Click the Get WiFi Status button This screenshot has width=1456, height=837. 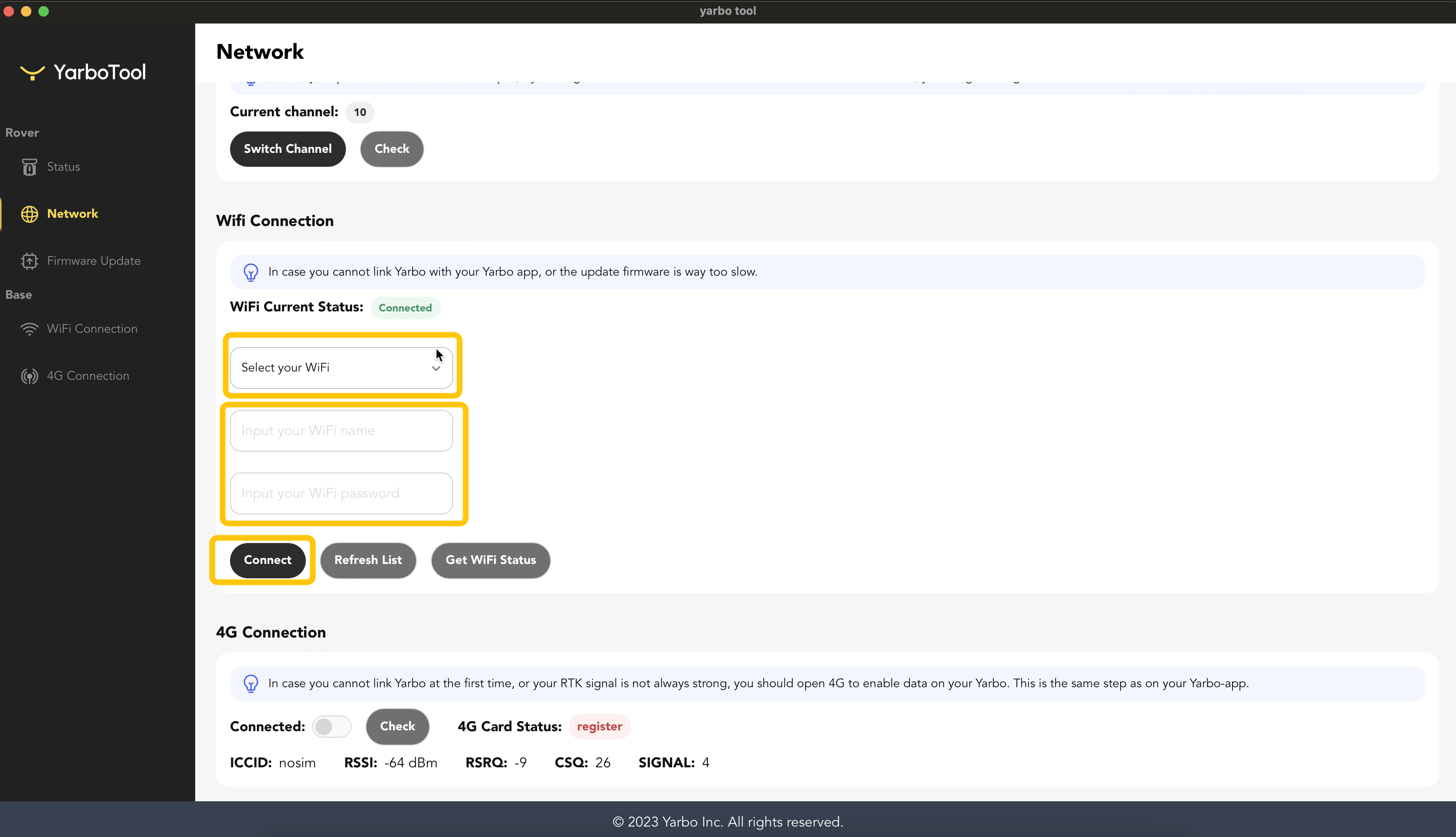[491, 560]
